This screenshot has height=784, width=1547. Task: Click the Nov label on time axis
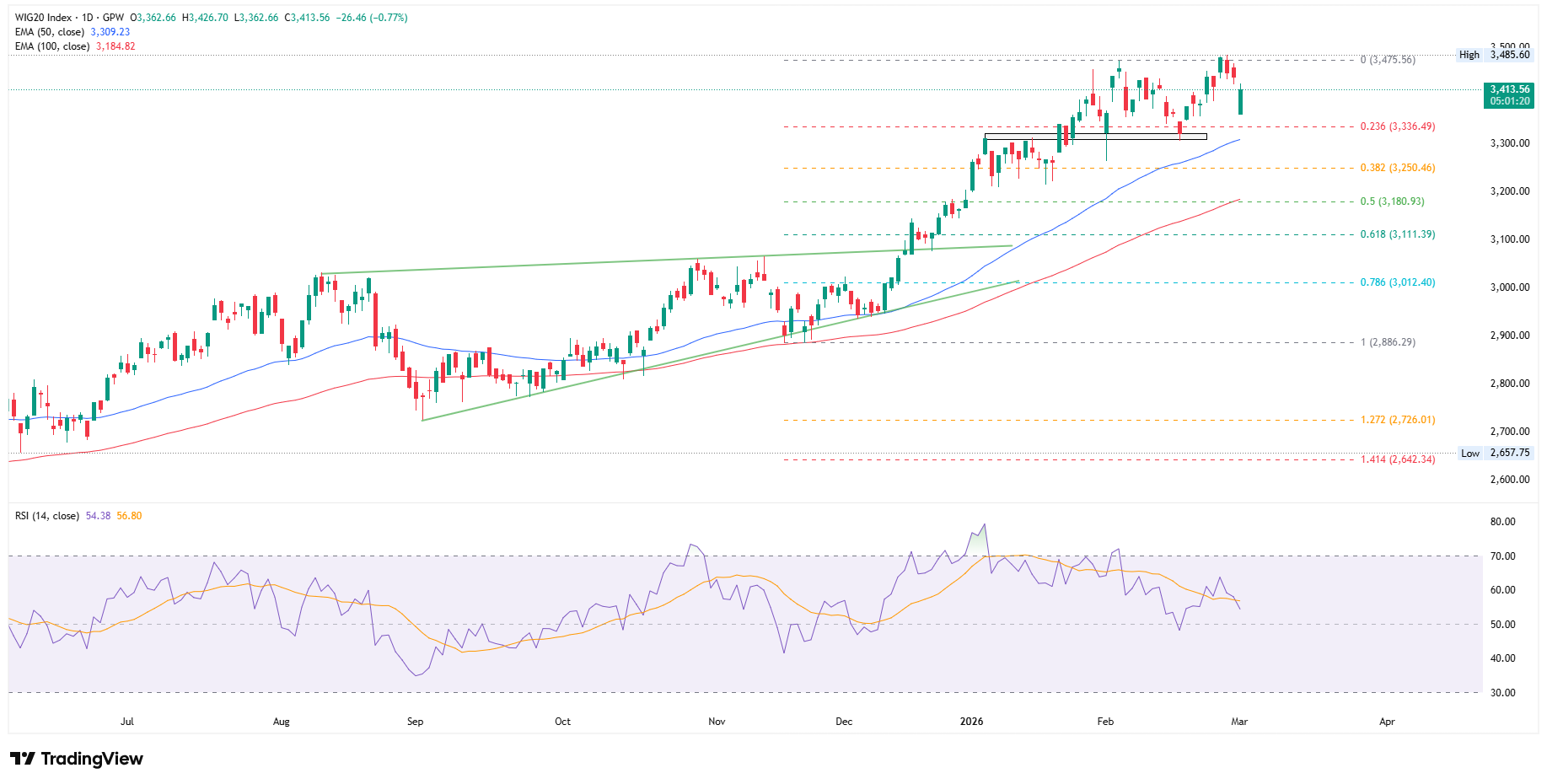pos(717,722)
